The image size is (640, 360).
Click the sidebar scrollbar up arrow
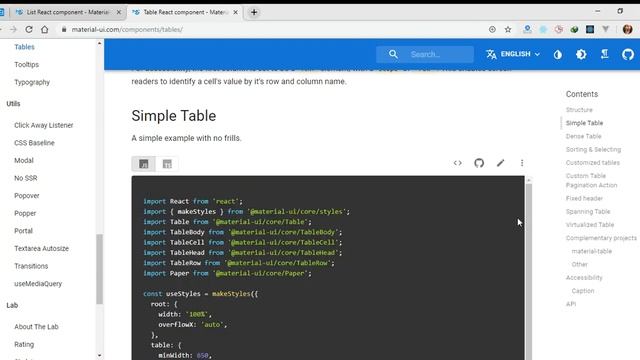point(99,43)
